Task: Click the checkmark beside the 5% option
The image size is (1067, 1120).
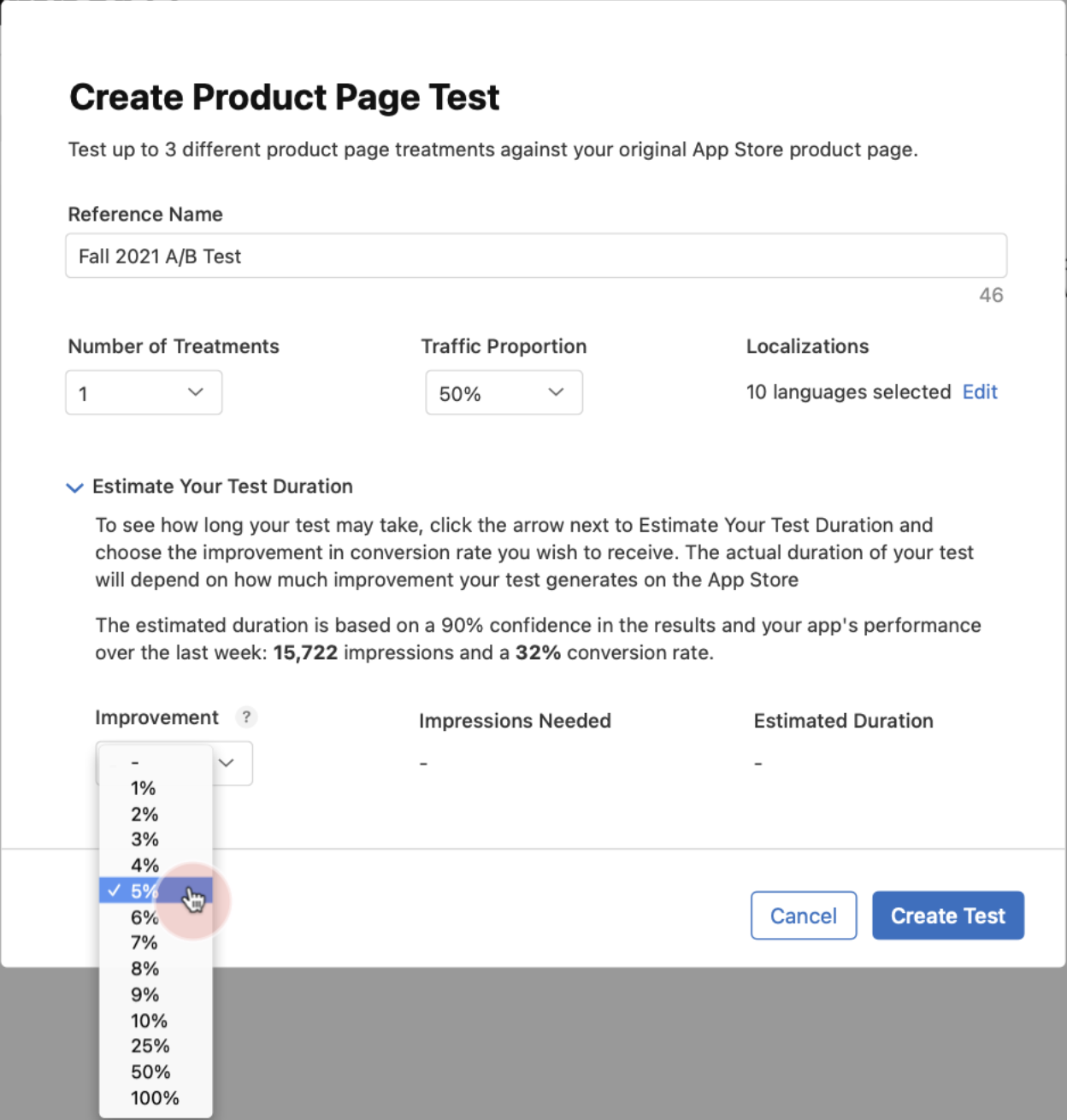Action: [114, 890]
